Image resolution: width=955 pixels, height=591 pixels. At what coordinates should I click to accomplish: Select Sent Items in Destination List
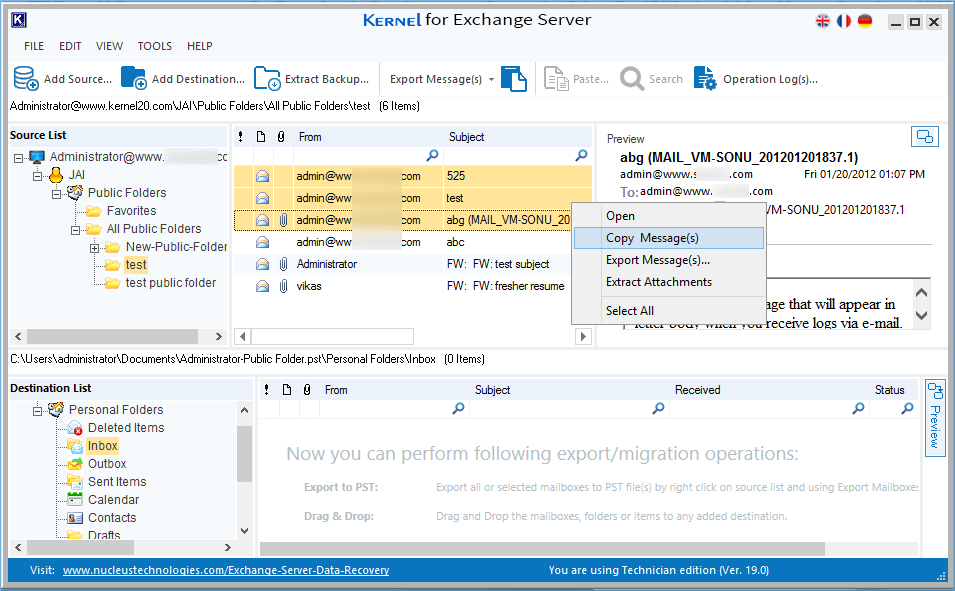coord(117,482)
